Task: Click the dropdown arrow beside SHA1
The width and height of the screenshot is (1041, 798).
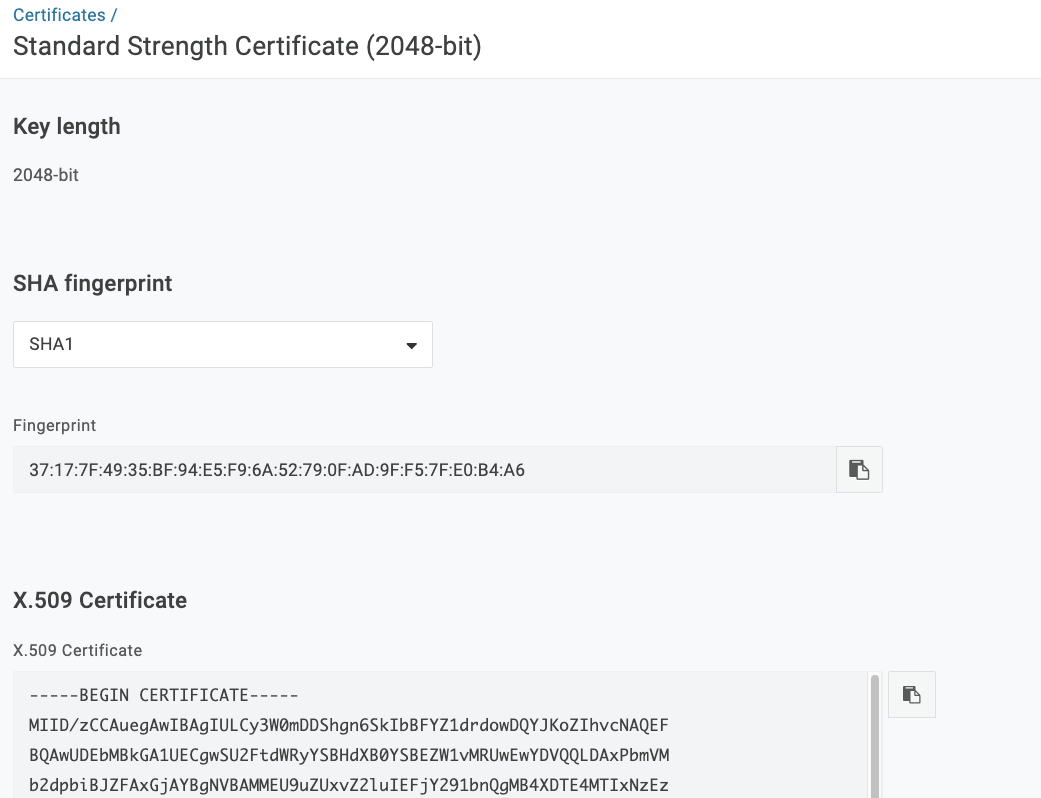Action: pyautogui.click(x=412, y=345)
